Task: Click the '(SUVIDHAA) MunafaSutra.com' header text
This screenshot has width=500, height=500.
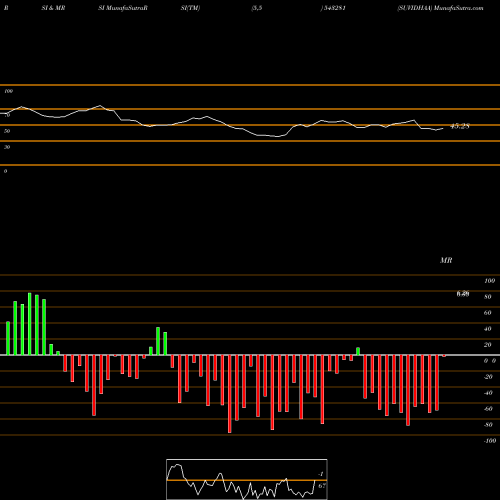Action: 440,8
